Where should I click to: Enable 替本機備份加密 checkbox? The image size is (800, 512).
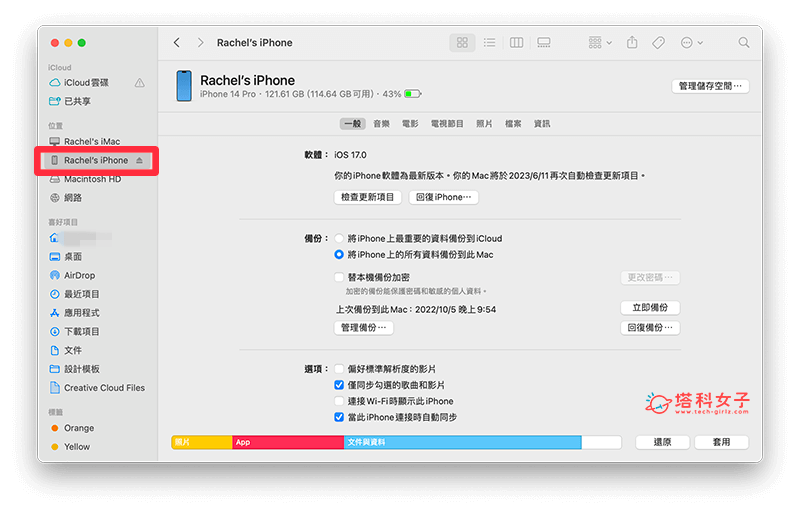(339, 277)
